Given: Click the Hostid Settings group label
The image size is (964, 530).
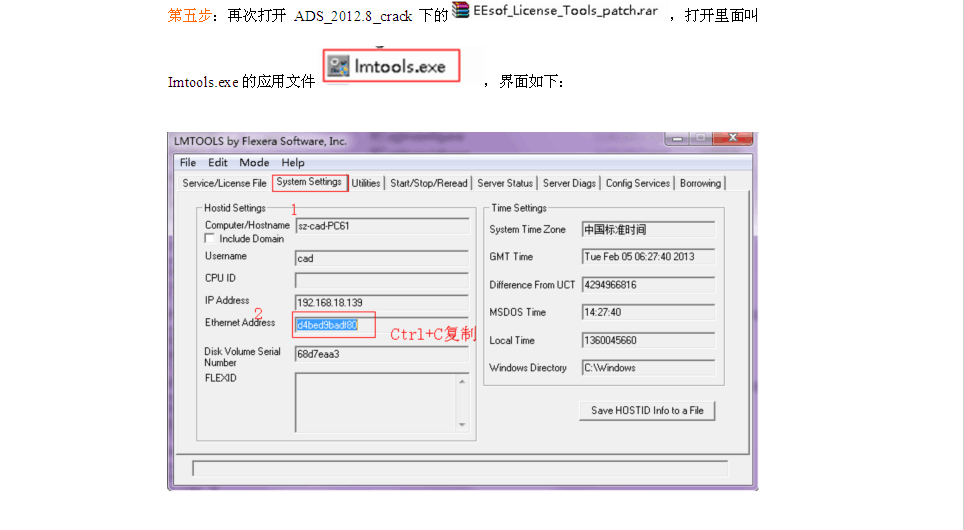Looking at the screenshot, I should [235, 208].
